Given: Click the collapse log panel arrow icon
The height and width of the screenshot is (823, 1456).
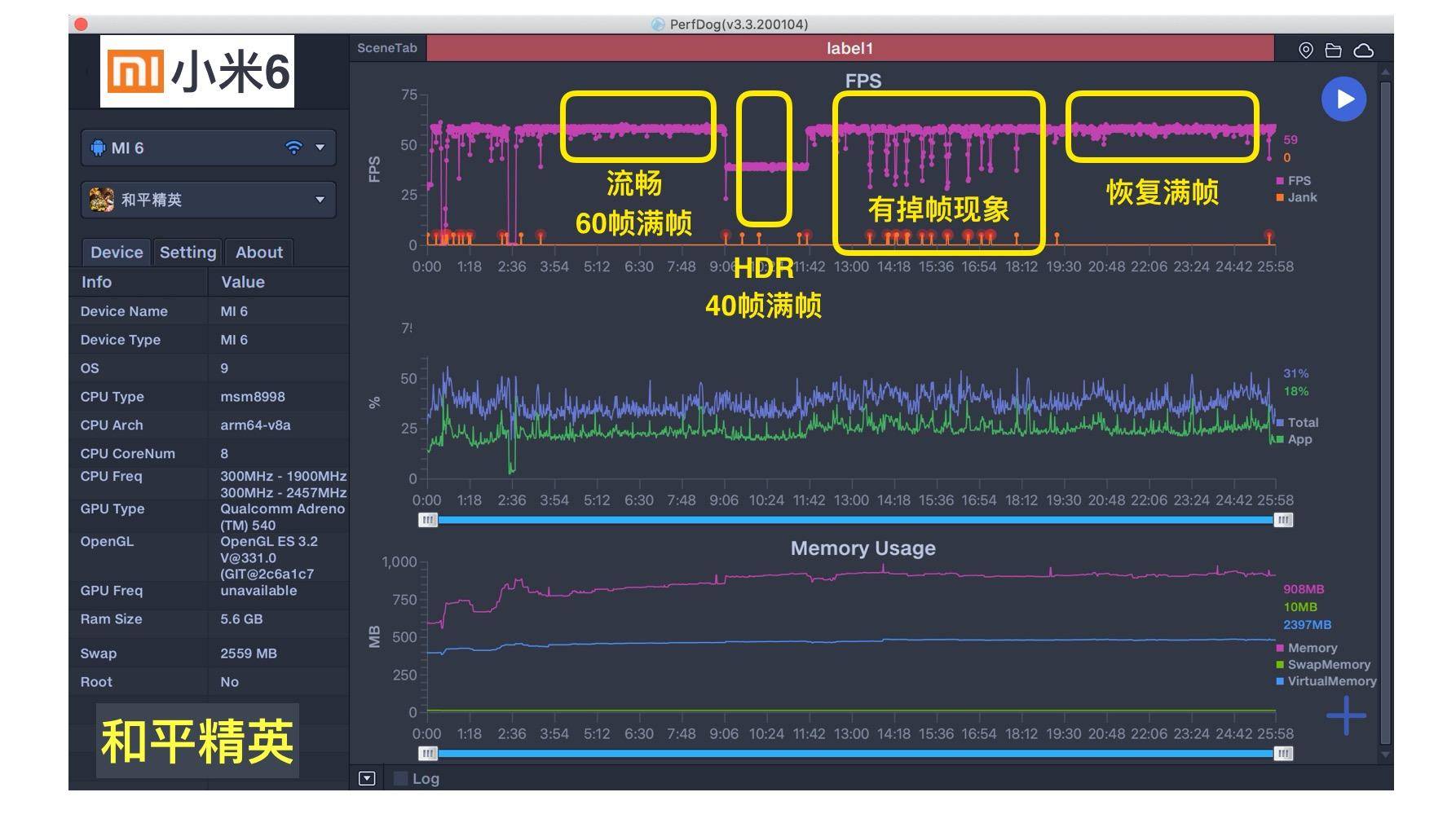Looking at the screenshot, I should click(367, 778).
